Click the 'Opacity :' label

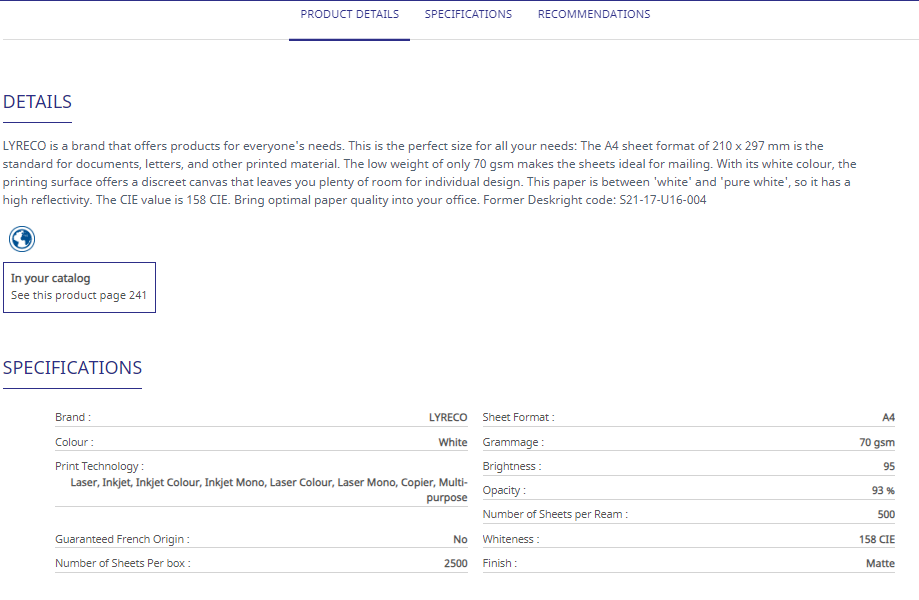(504, 490)
